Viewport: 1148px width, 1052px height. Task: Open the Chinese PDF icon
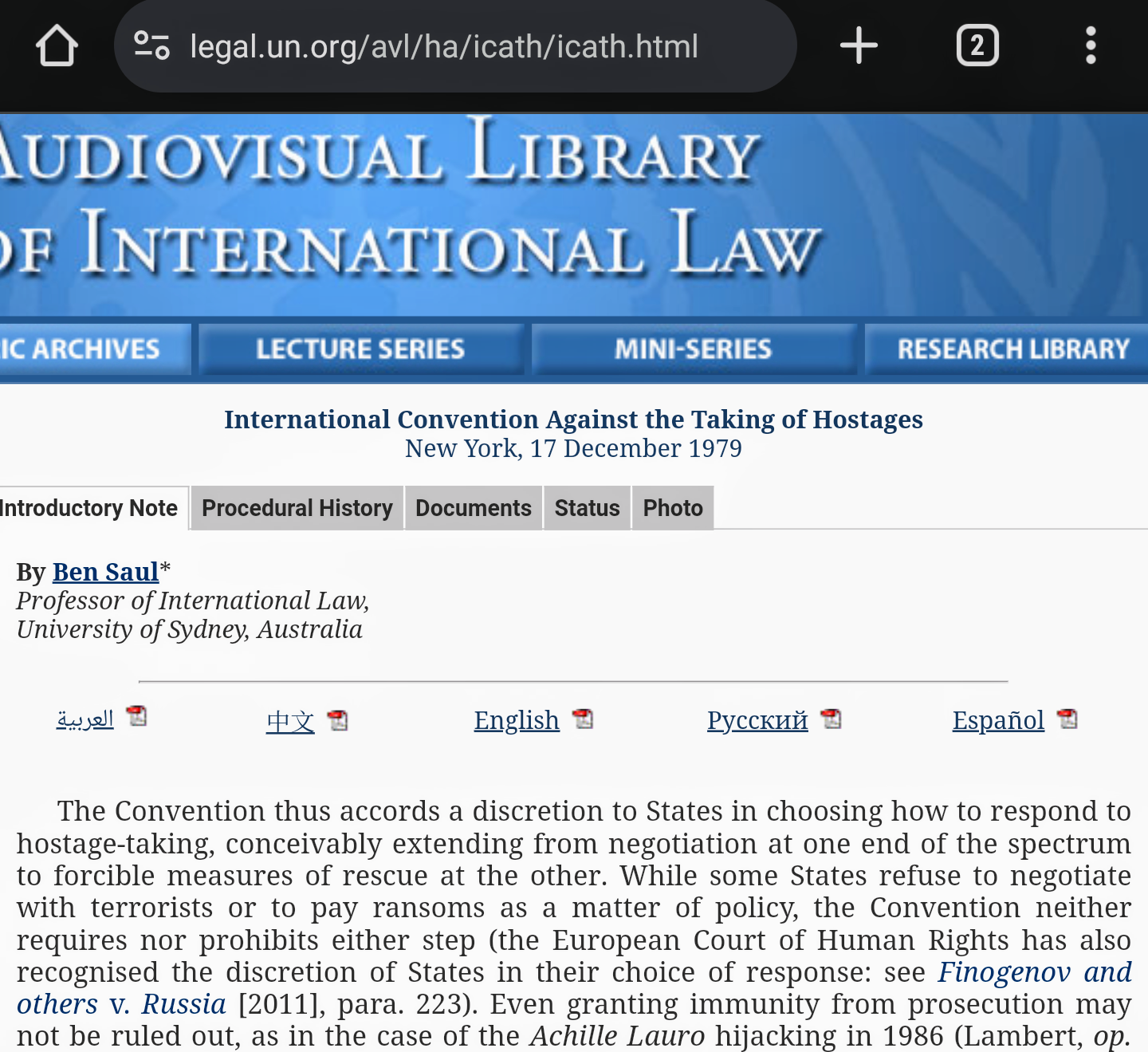click(338, 720)
